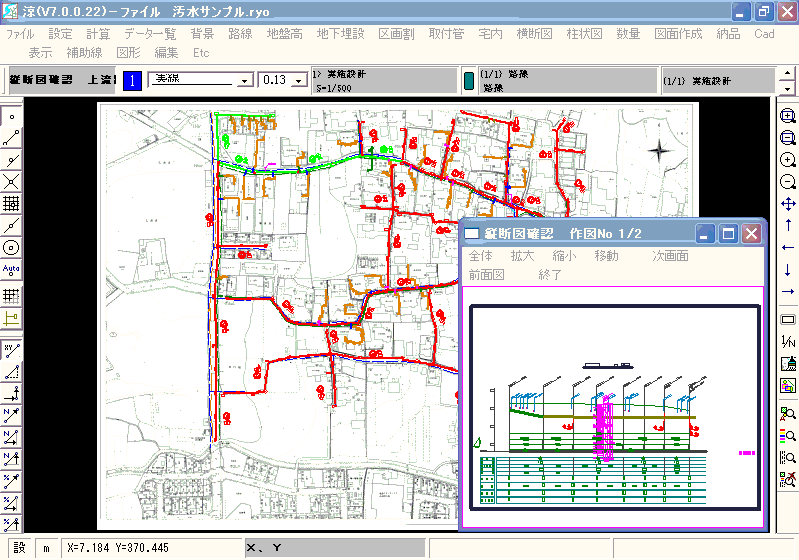Click the 1/N scale icon
Image resolution: width=799 pixels, height=560 pixels.
(788, 342)
